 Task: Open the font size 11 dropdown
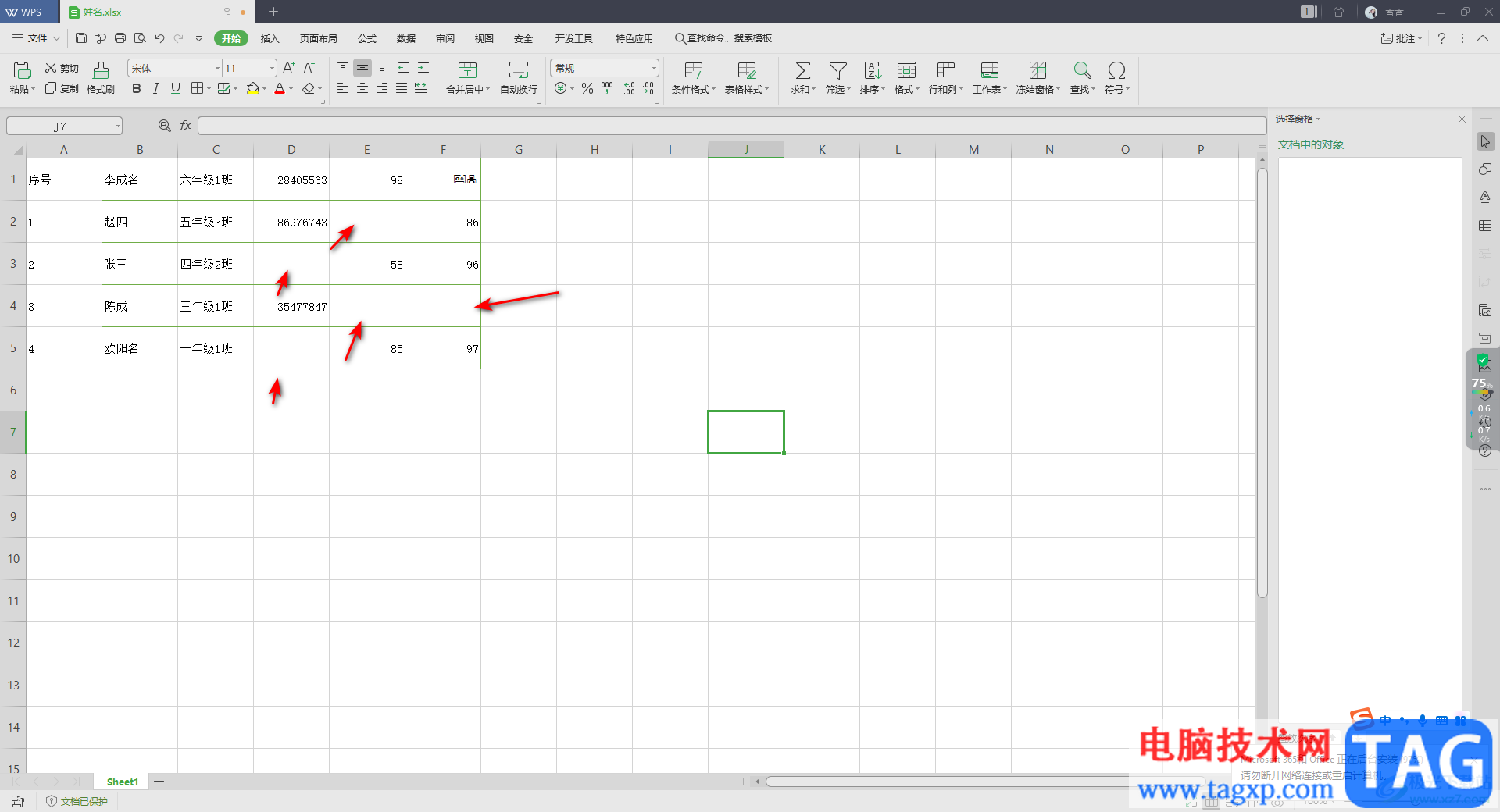[x=272, y=69]
